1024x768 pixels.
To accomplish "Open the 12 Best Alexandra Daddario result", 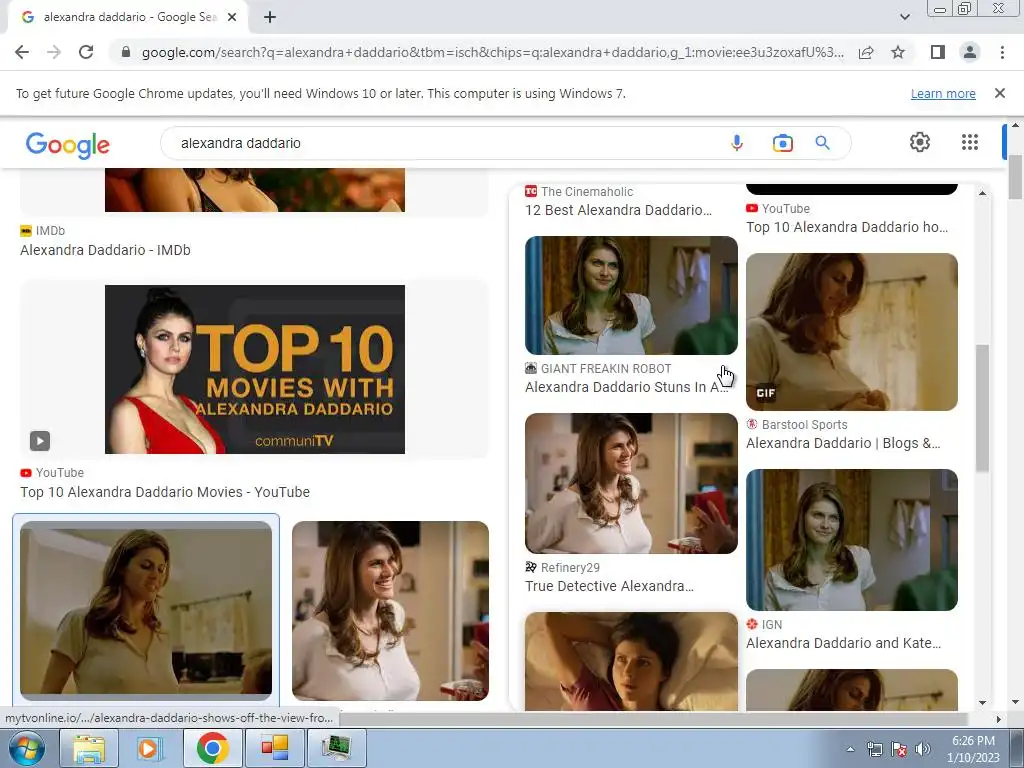I will [x=618, y=210].
